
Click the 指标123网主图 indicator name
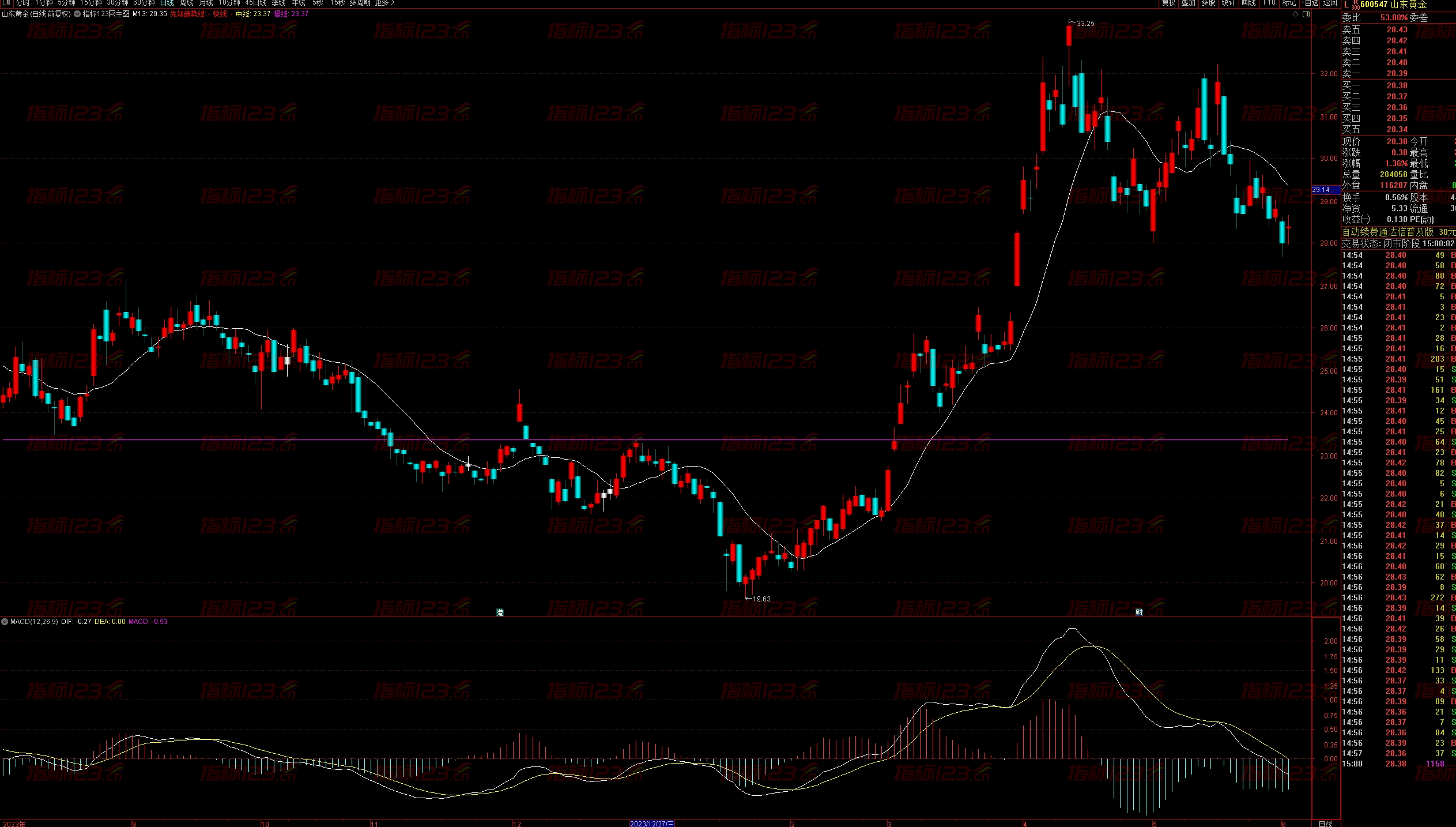[x=106, y=14]
